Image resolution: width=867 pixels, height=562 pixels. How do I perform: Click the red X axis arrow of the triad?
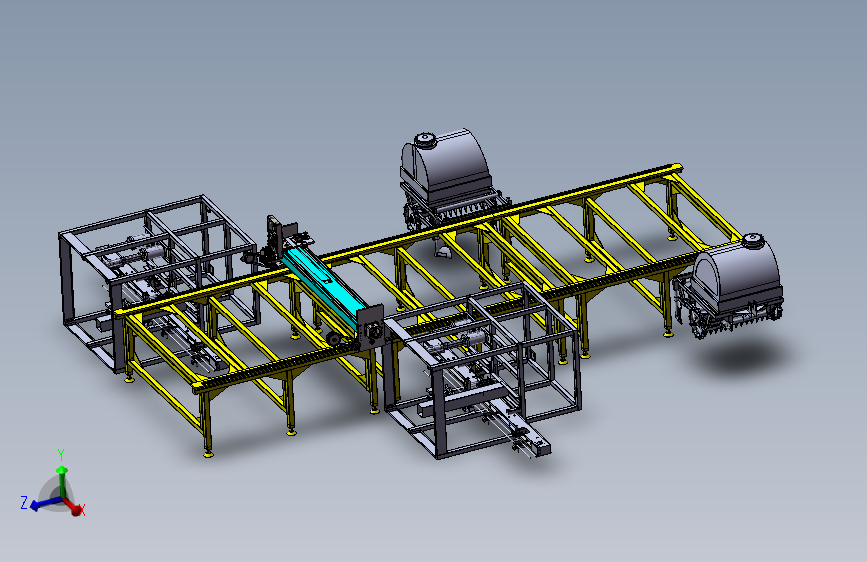tap(74, 506)
